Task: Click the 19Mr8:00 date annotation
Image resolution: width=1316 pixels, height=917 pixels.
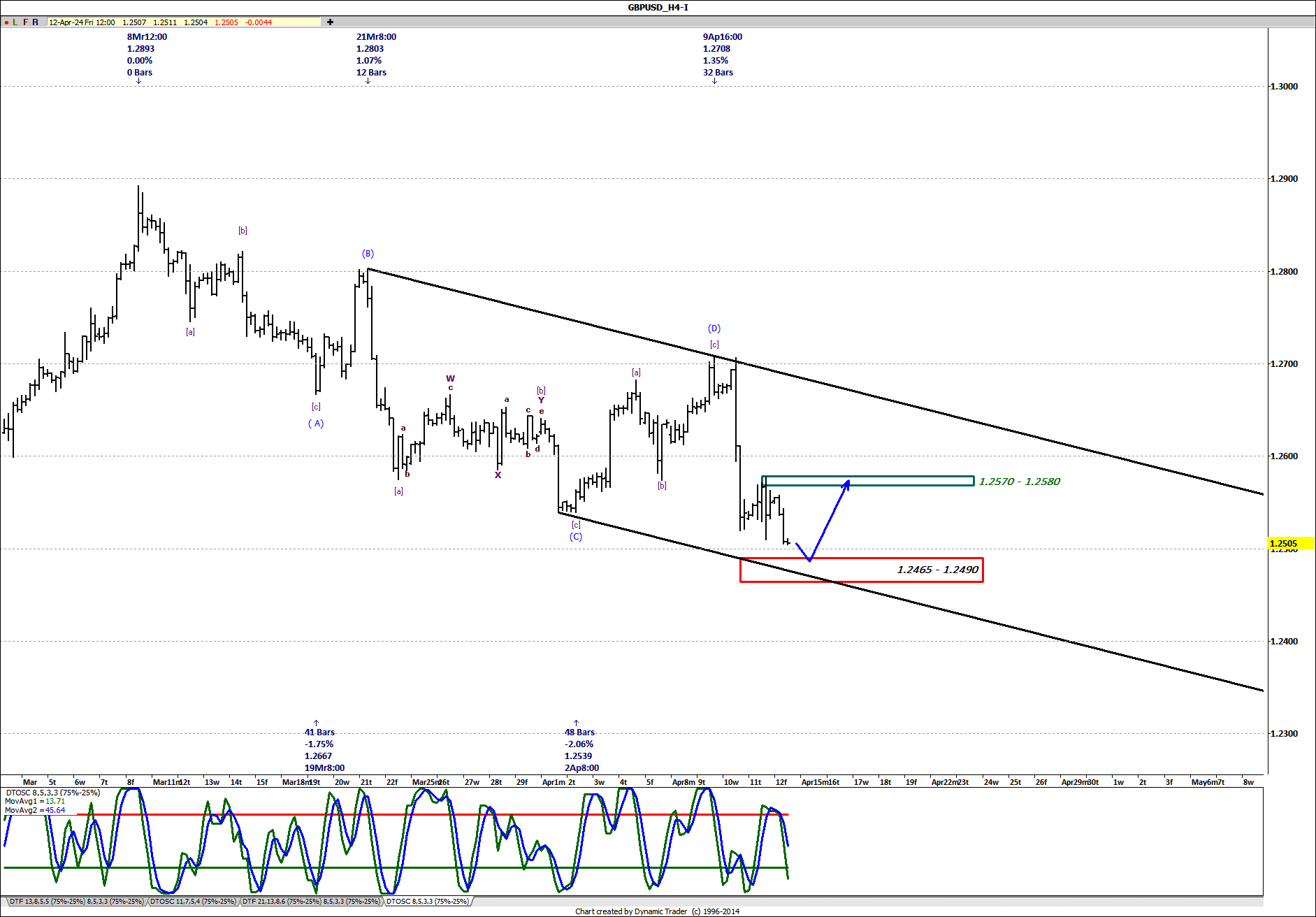Action: pyautogui.click(x=324, y=768)
